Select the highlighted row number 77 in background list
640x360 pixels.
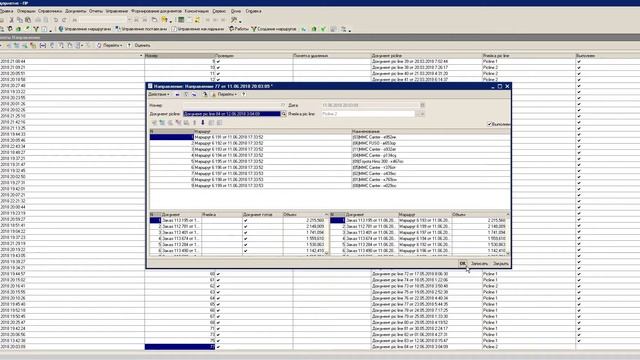(x=180, y=347)
